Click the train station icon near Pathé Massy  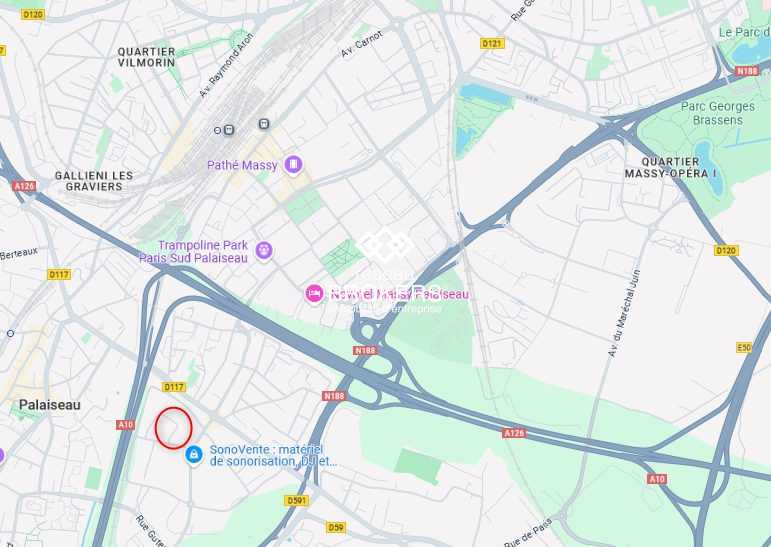(229, 130)
